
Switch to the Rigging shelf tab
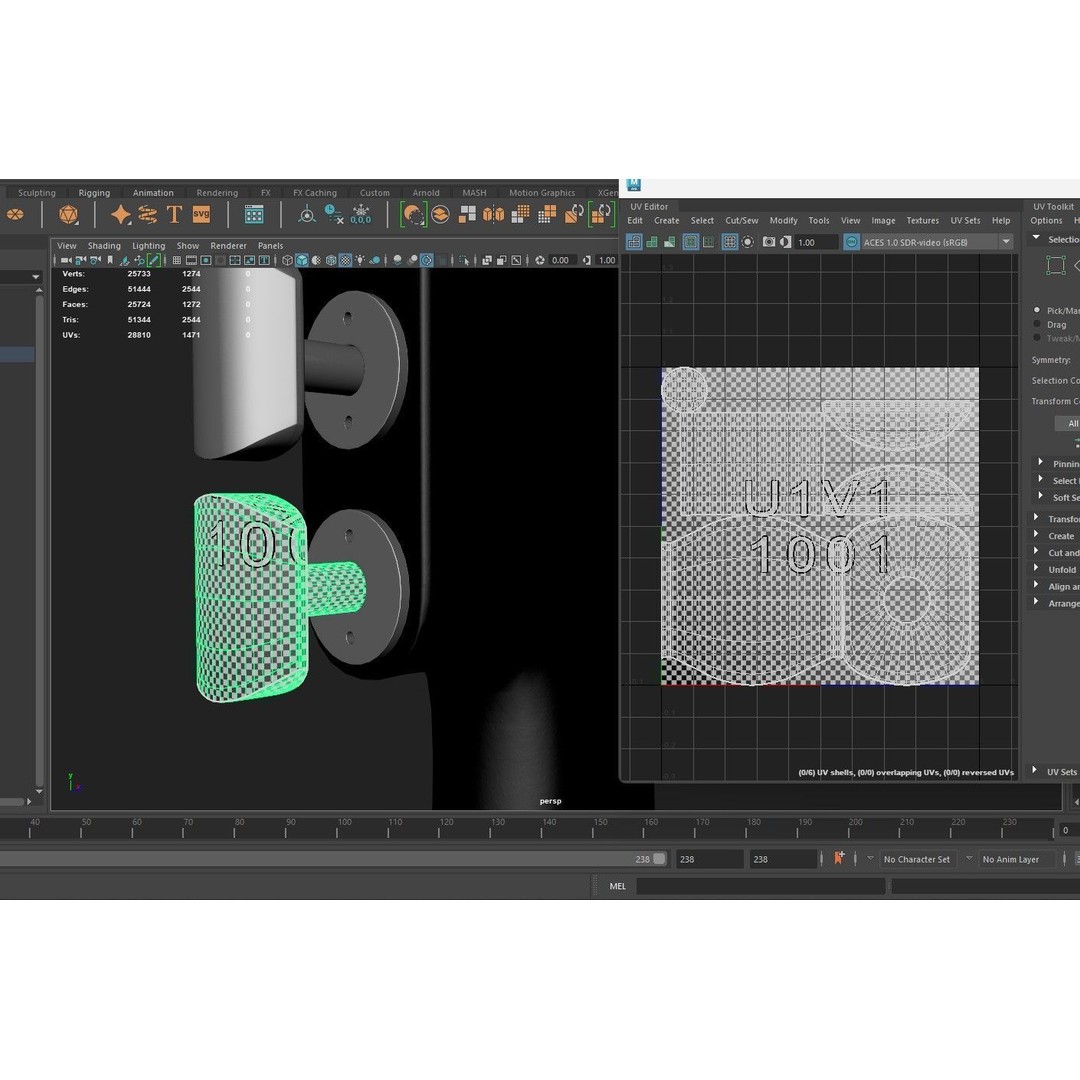[x=94, y=193]
